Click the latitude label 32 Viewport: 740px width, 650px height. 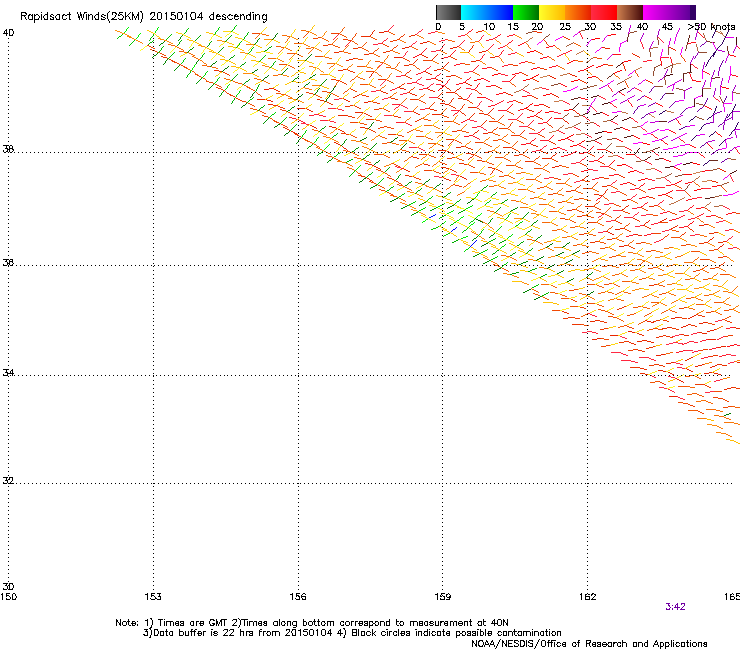[8, 481]
